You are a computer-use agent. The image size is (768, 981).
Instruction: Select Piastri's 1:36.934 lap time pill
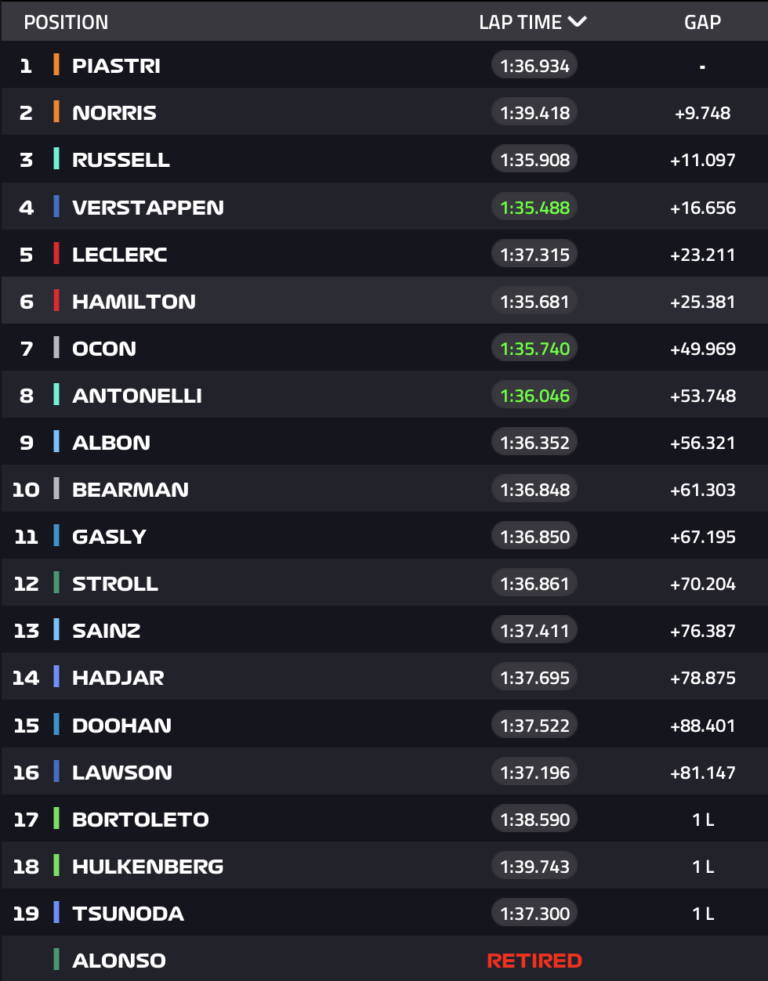[534, 66]
